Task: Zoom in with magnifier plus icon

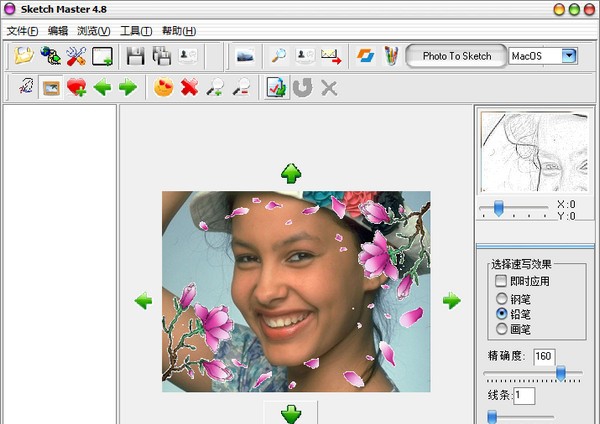Action: tap(215, 87)
